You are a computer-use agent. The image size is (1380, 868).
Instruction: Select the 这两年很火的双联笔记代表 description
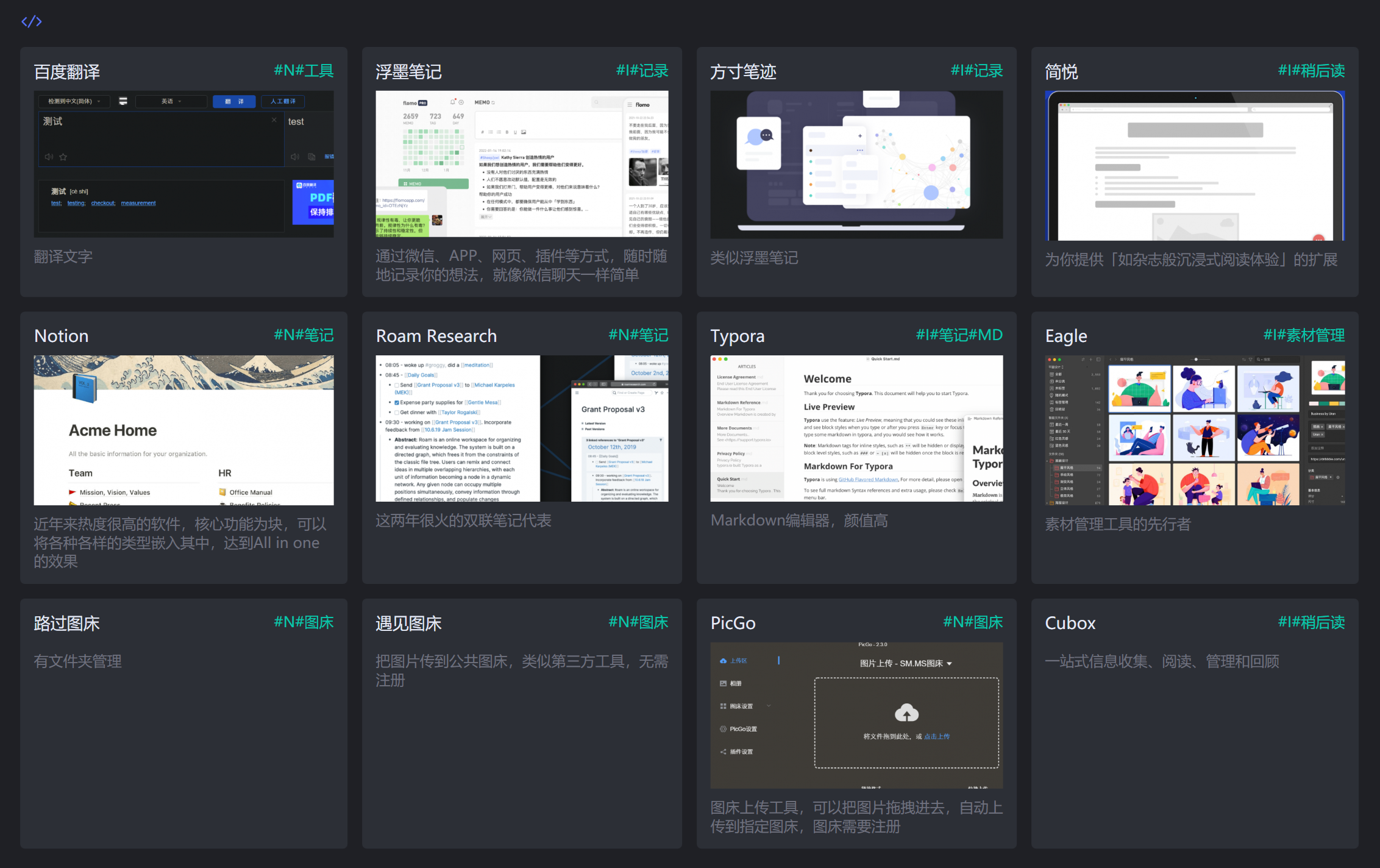click(x=463, y=521)
